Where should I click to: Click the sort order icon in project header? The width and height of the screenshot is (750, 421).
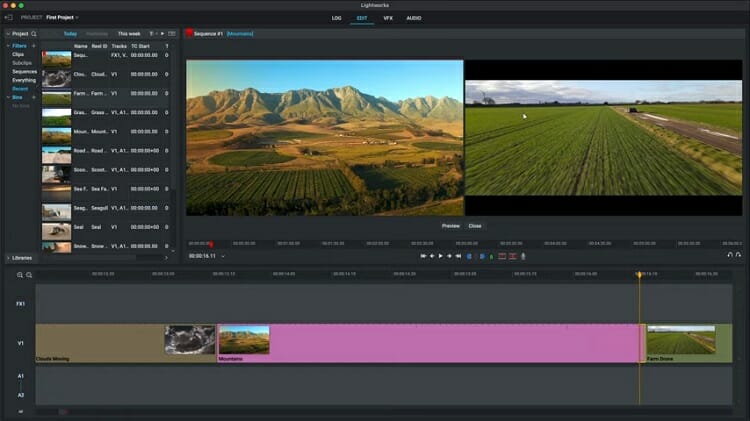pos(152,34)
